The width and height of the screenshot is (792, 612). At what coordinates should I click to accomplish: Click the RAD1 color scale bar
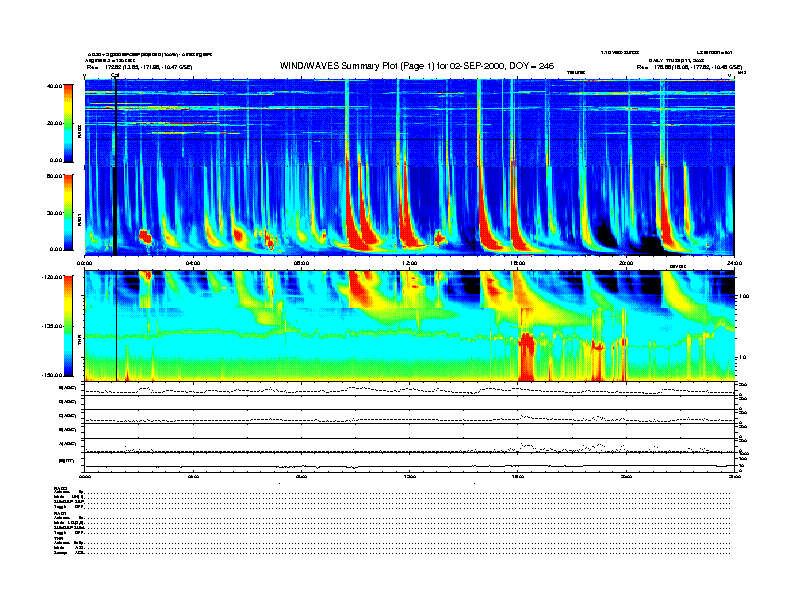coord(68,211)
